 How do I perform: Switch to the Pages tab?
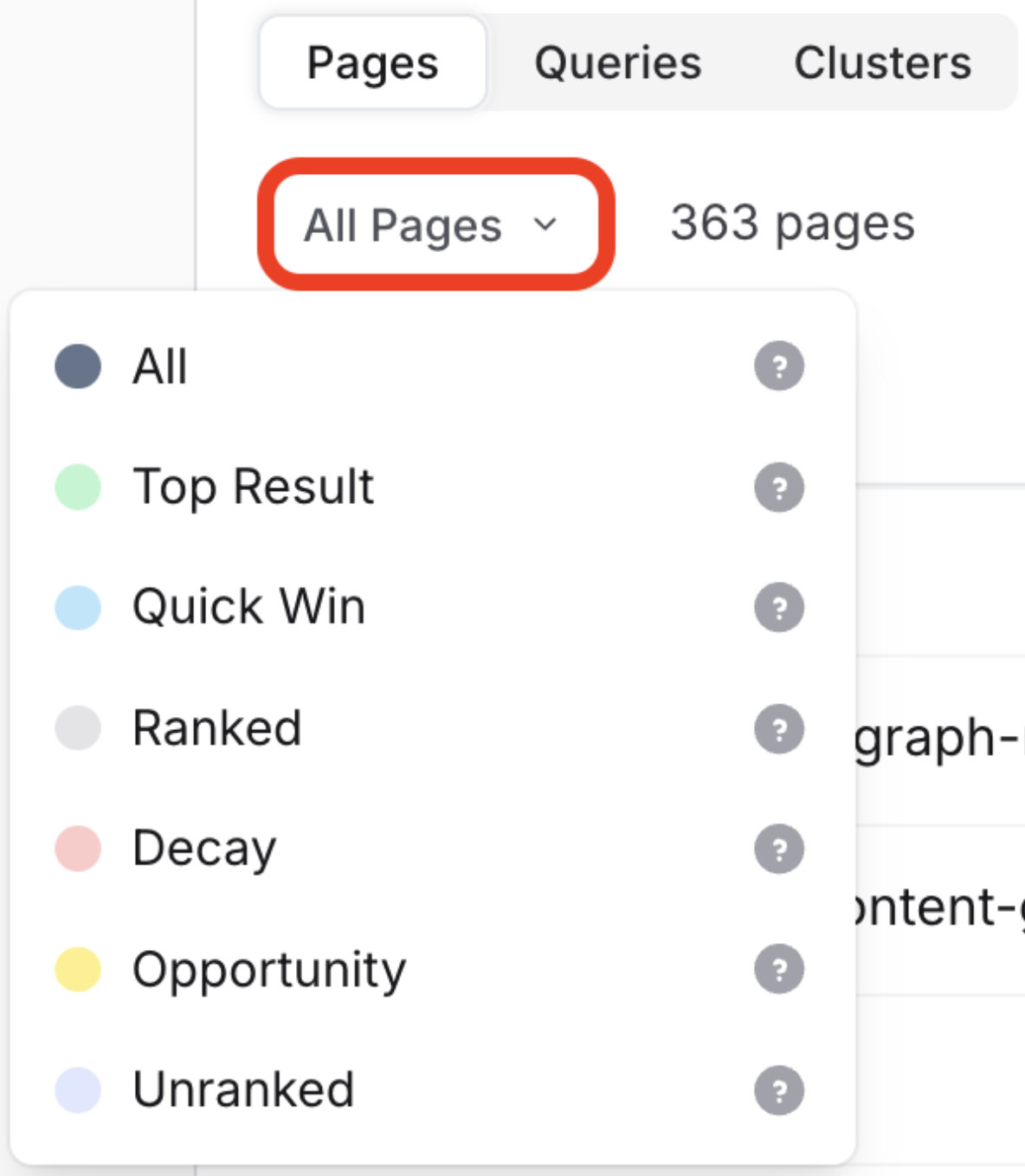pyautogui.click(x=372, y=63)
